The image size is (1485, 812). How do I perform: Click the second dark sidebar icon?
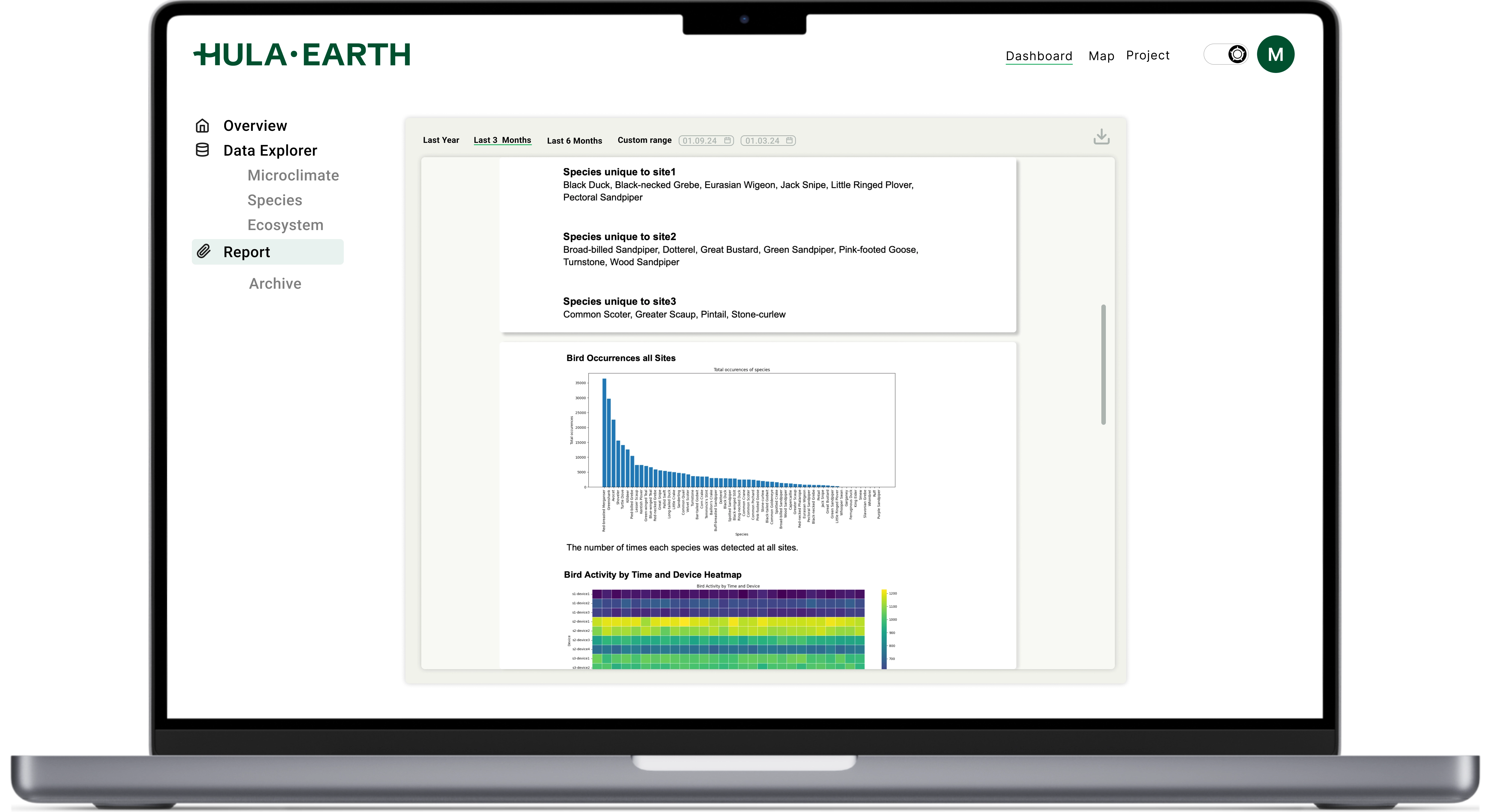[202, 150]
